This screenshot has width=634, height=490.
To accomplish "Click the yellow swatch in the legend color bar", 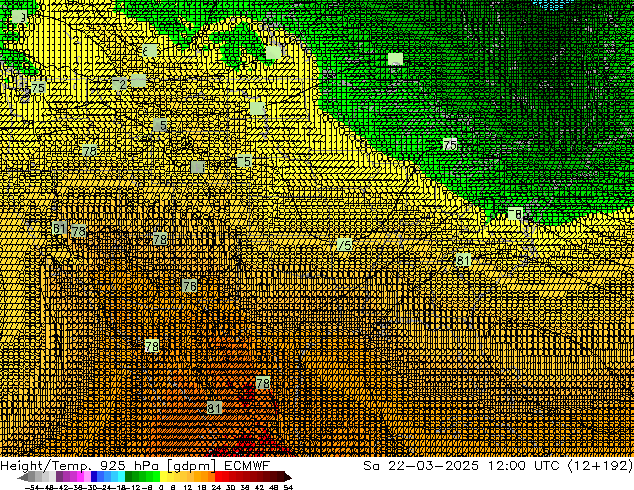I will (x=163, y=477).
